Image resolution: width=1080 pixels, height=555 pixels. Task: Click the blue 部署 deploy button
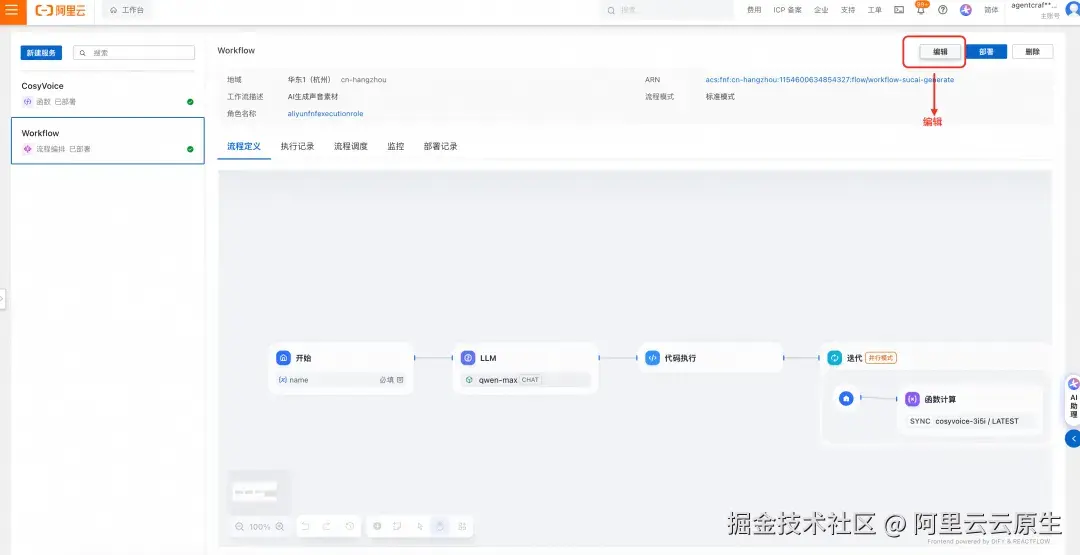click(x=986, y=52)
